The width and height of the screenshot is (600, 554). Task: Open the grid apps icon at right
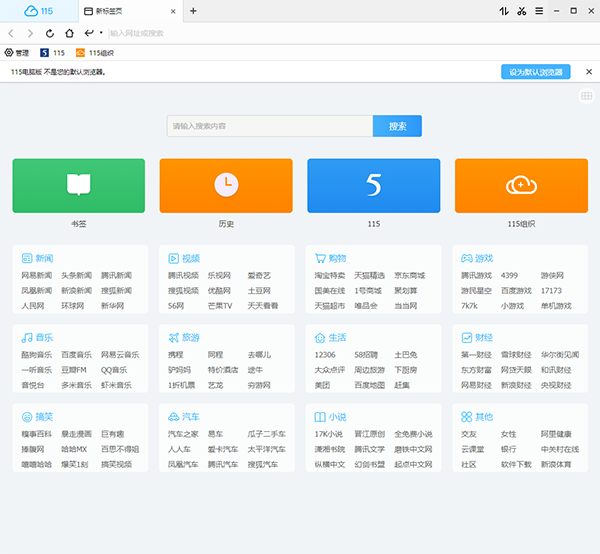point(586,96)
